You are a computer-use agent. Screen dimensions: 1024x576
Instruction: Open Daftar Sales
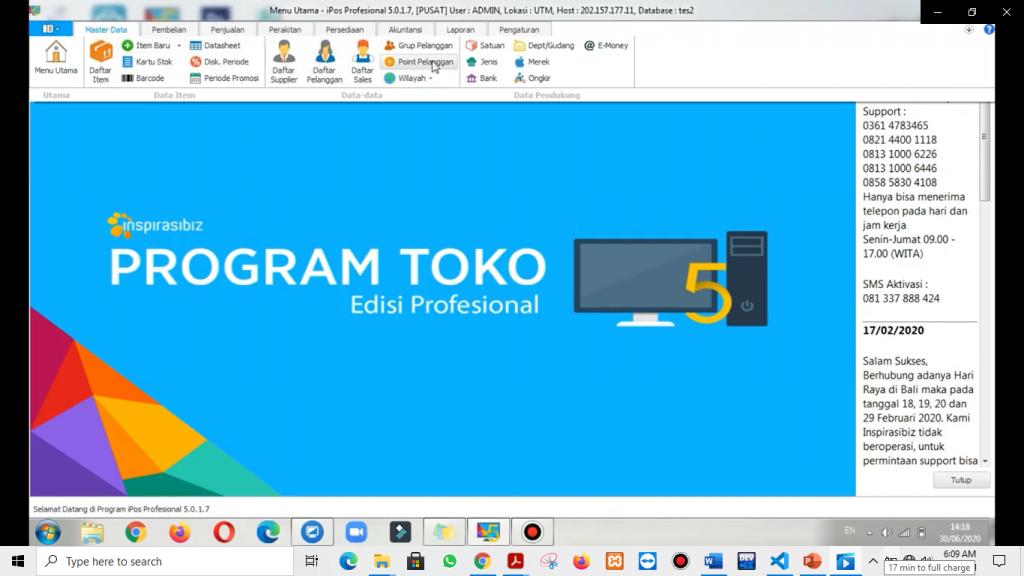coord(362,61)
